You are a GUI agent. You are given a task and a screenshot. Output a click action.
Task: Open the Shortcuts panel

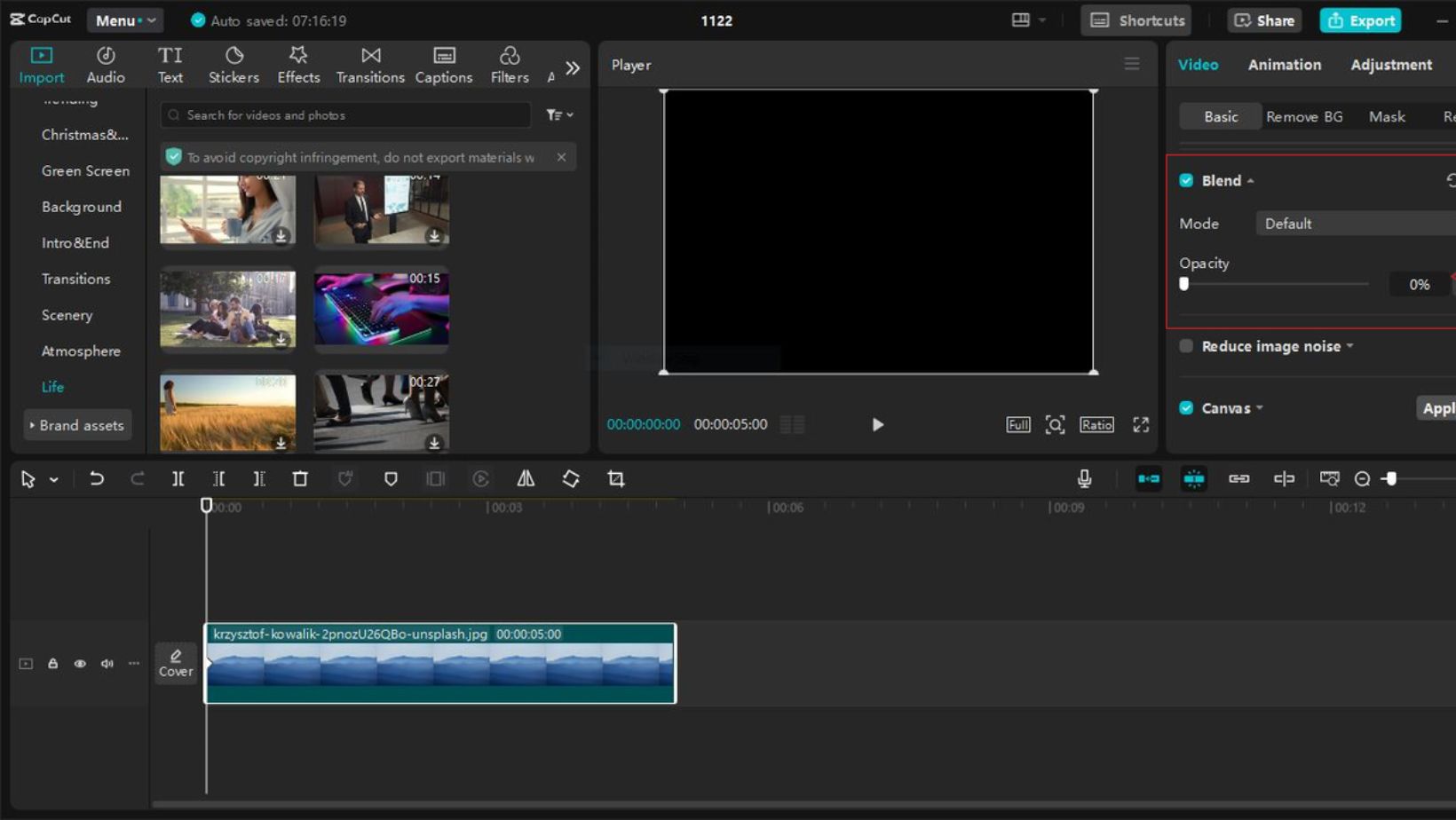click(1136, 20)
